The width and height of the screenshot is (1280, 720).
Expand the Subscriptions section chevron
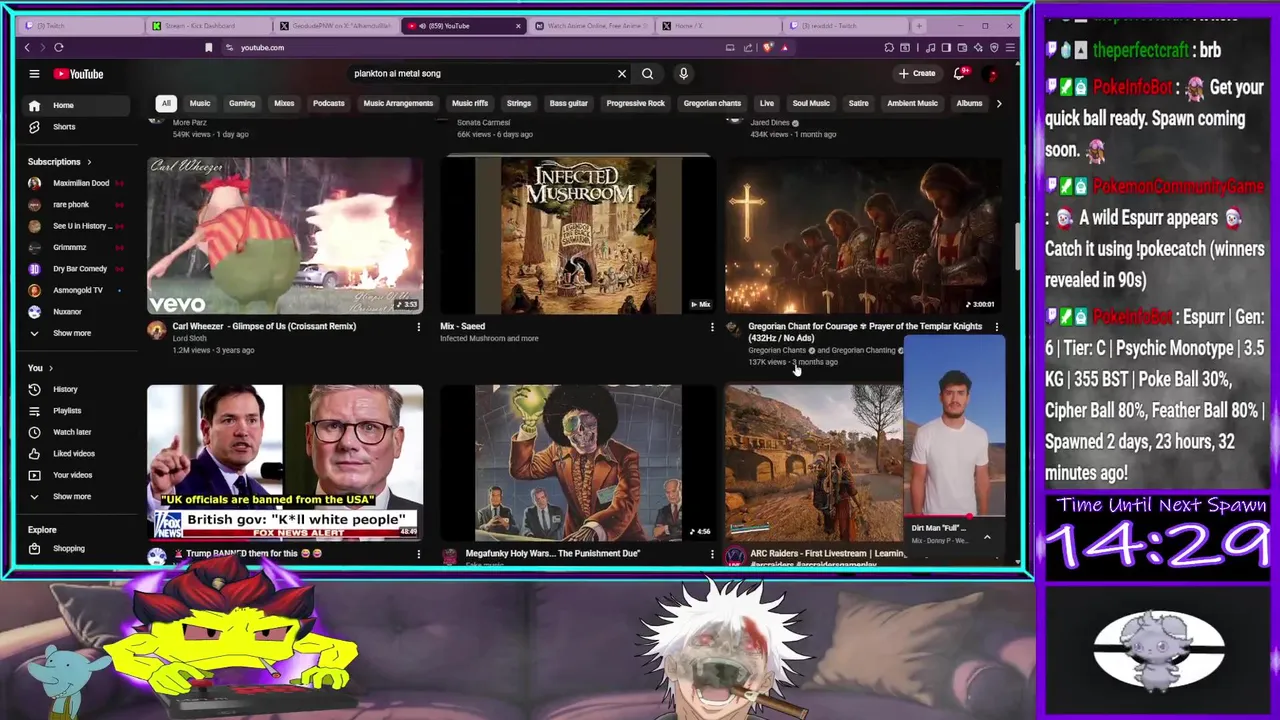click(89, 162)
